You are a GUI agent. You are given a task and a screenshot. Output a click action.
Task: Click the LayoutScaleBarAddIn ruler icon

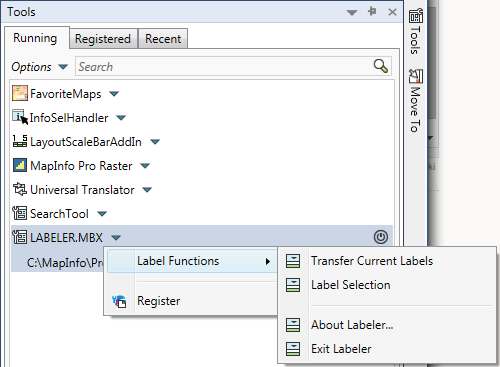point(20,141)
